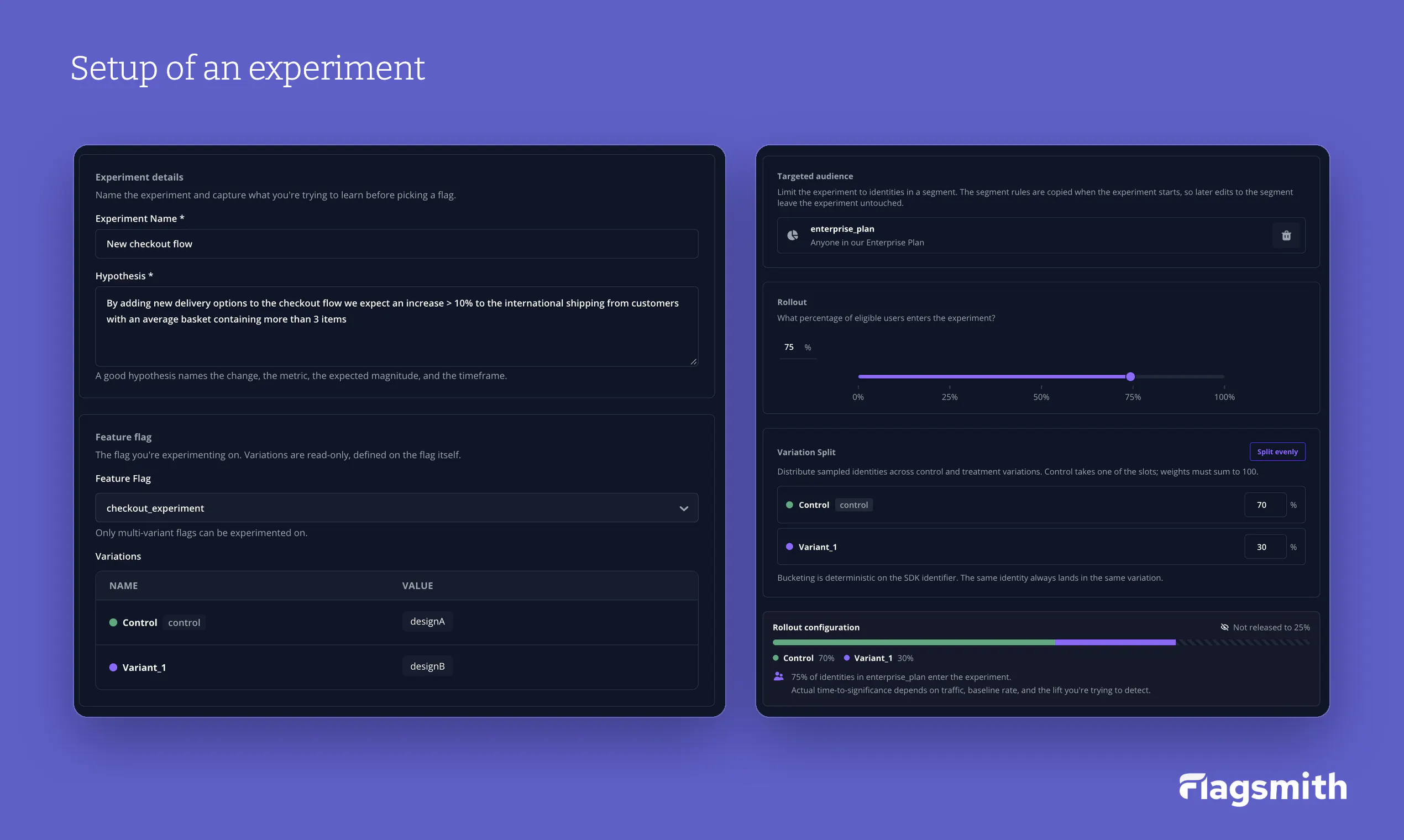This screenshot has height=840, width=1404.
Task: Click the Targeted audience heading
Action: (x=815, y=176)
